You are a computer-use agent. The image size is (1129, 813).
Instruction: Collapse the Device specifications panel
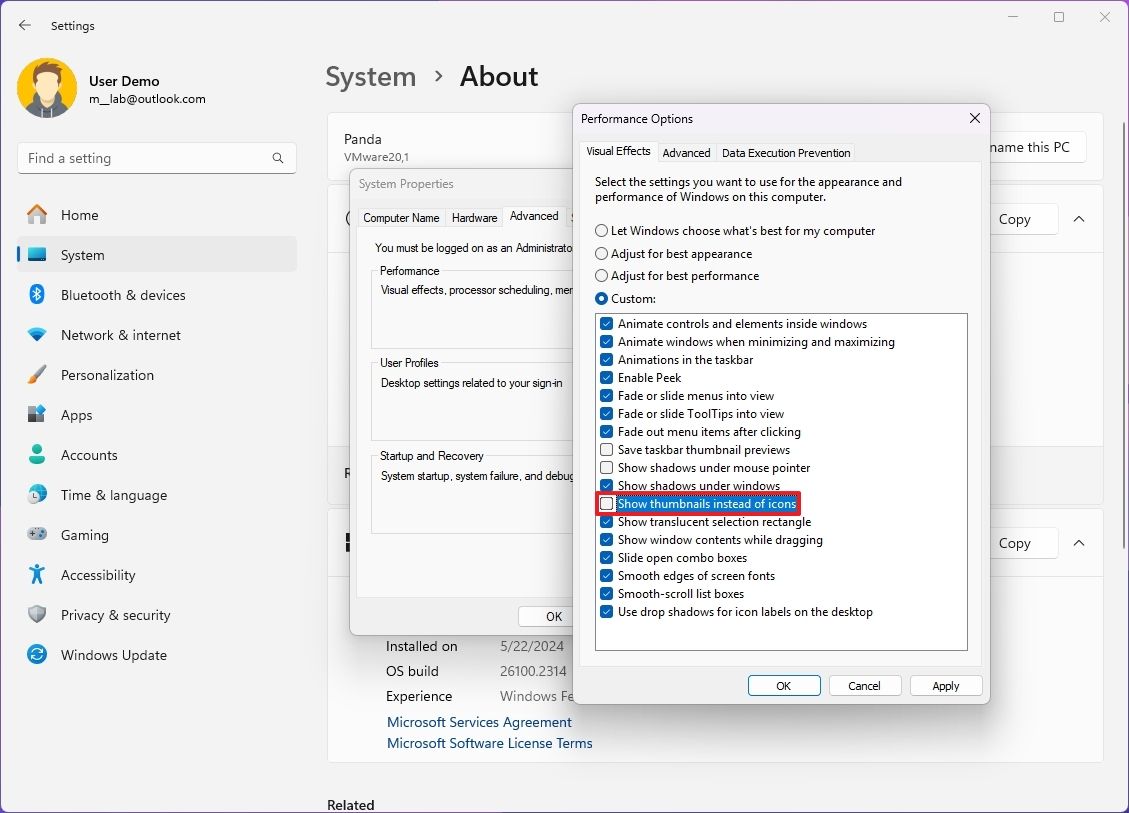(x=1078, y=219)
